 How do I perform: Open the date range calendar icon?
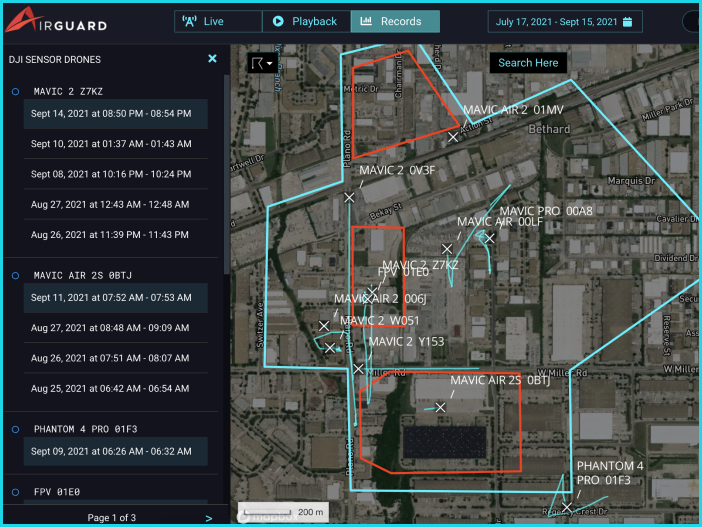[x=628, y=22]
